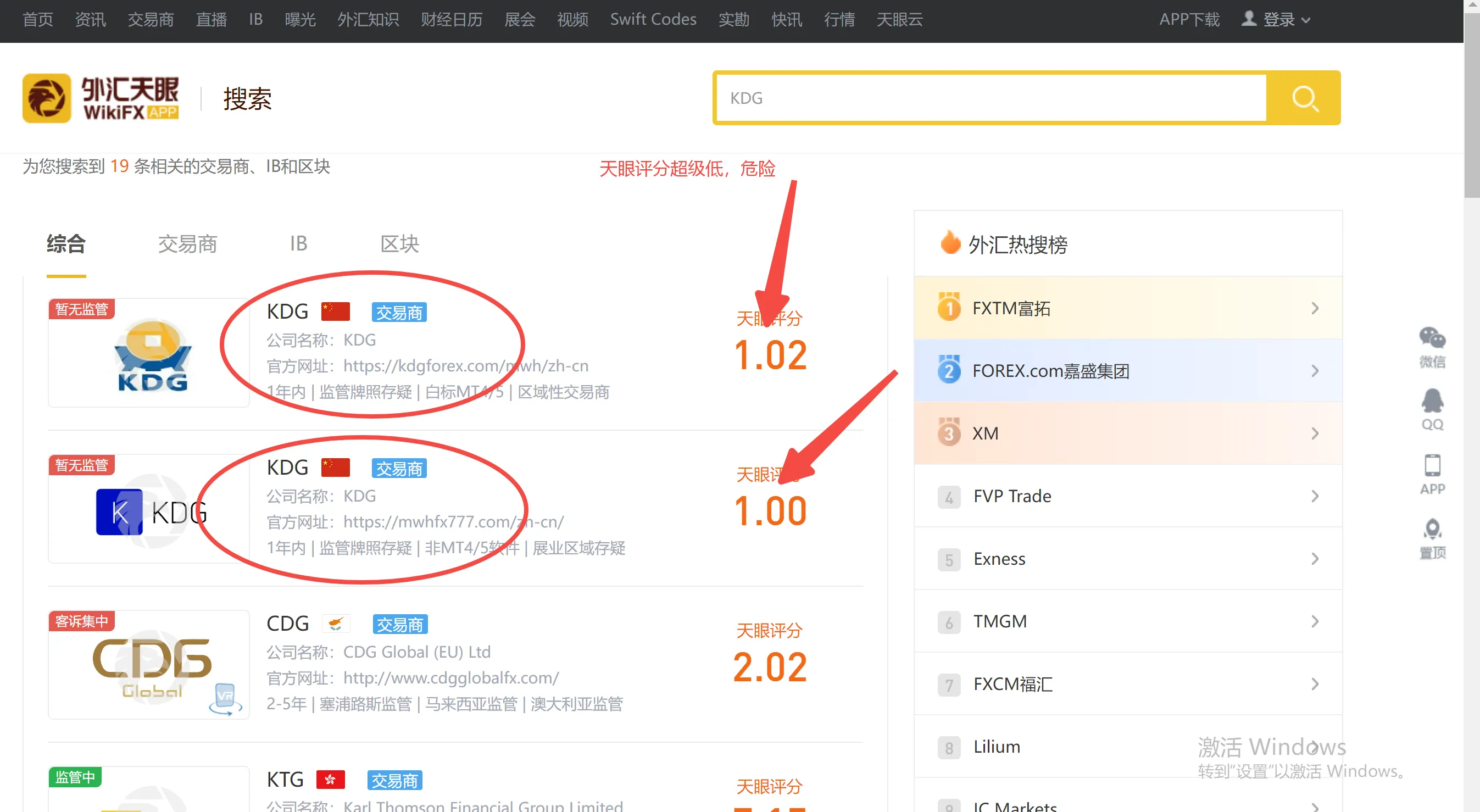Click Lilium in hot search list
Screen dimensions: 1480x812
tap(997, 747)
